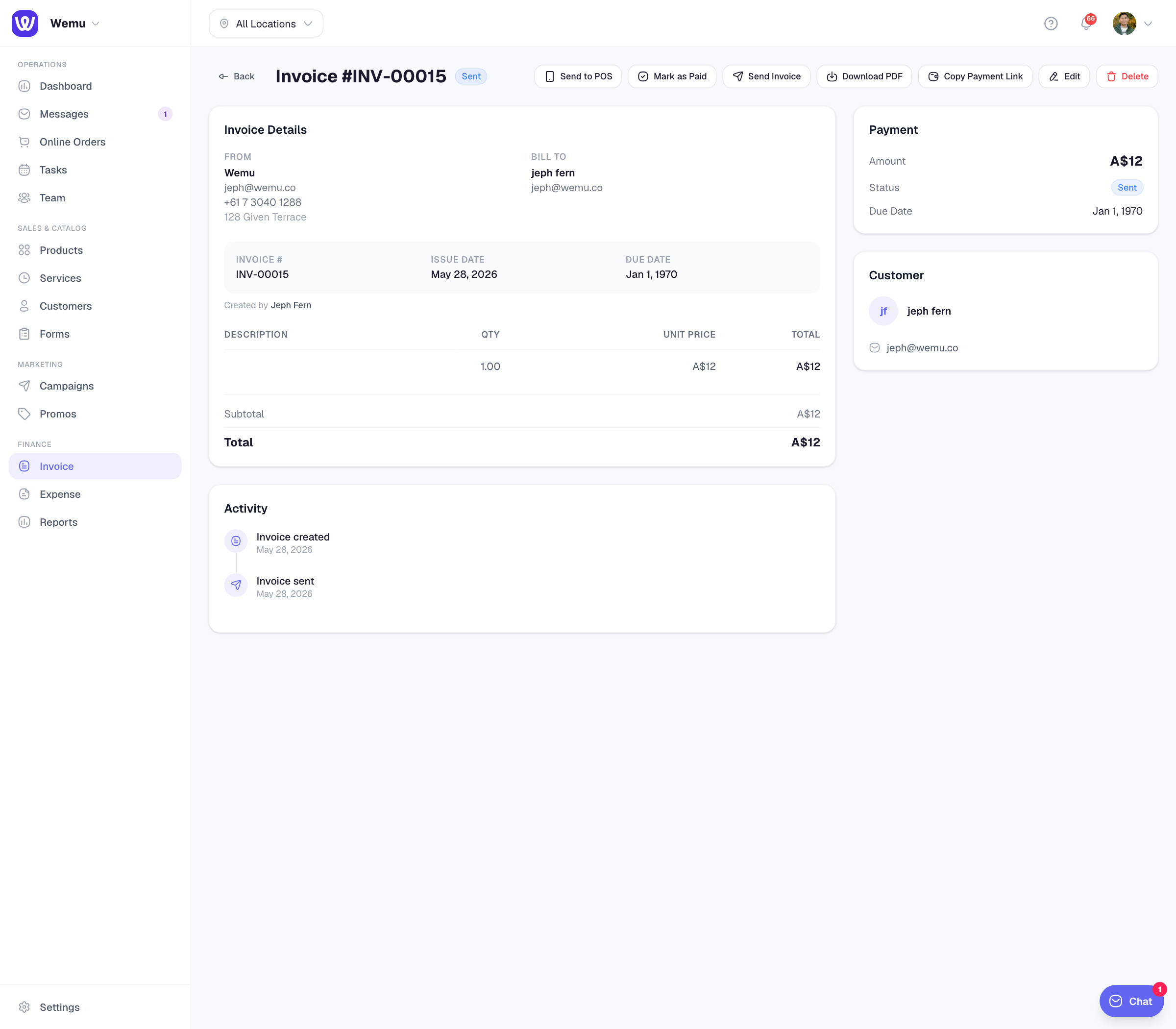
Task: Open customer jeph fern's name link
Action: [x=929, y=311]
